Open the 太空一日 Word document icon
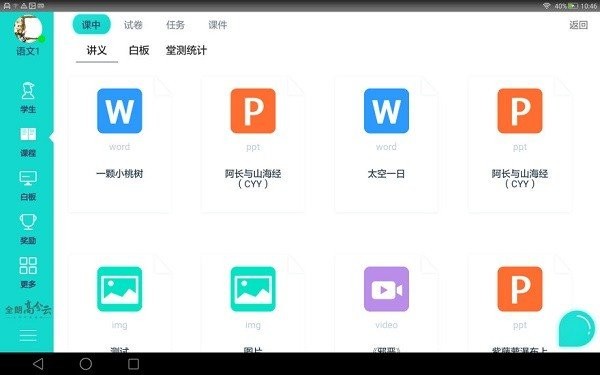Image resolution: width=600 pixels, height=375 pixels. coord(386,111)
